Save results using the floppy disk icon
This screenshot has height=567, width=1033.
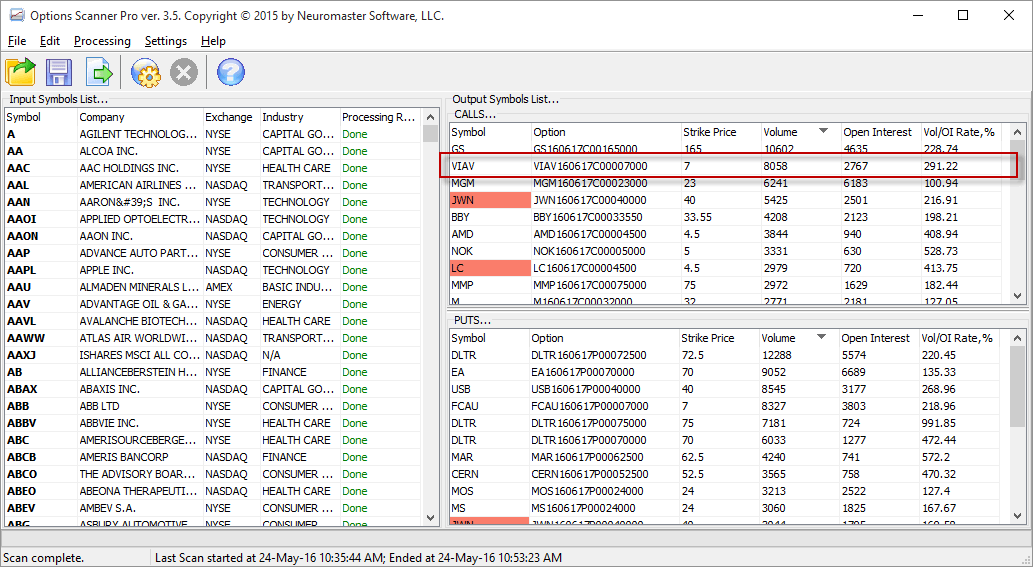click(59, 72)
